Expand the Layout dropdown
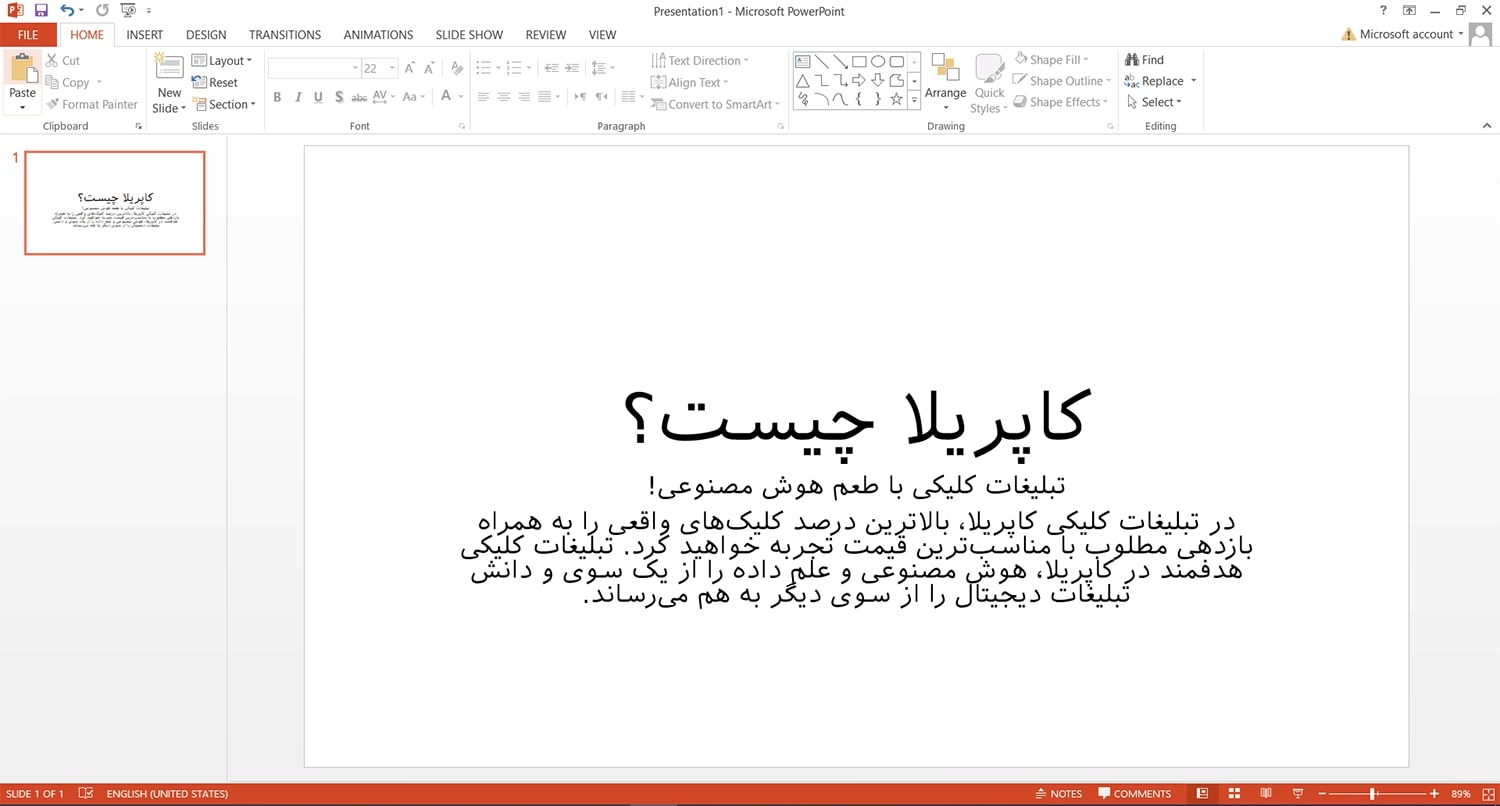 coord(222,60)
